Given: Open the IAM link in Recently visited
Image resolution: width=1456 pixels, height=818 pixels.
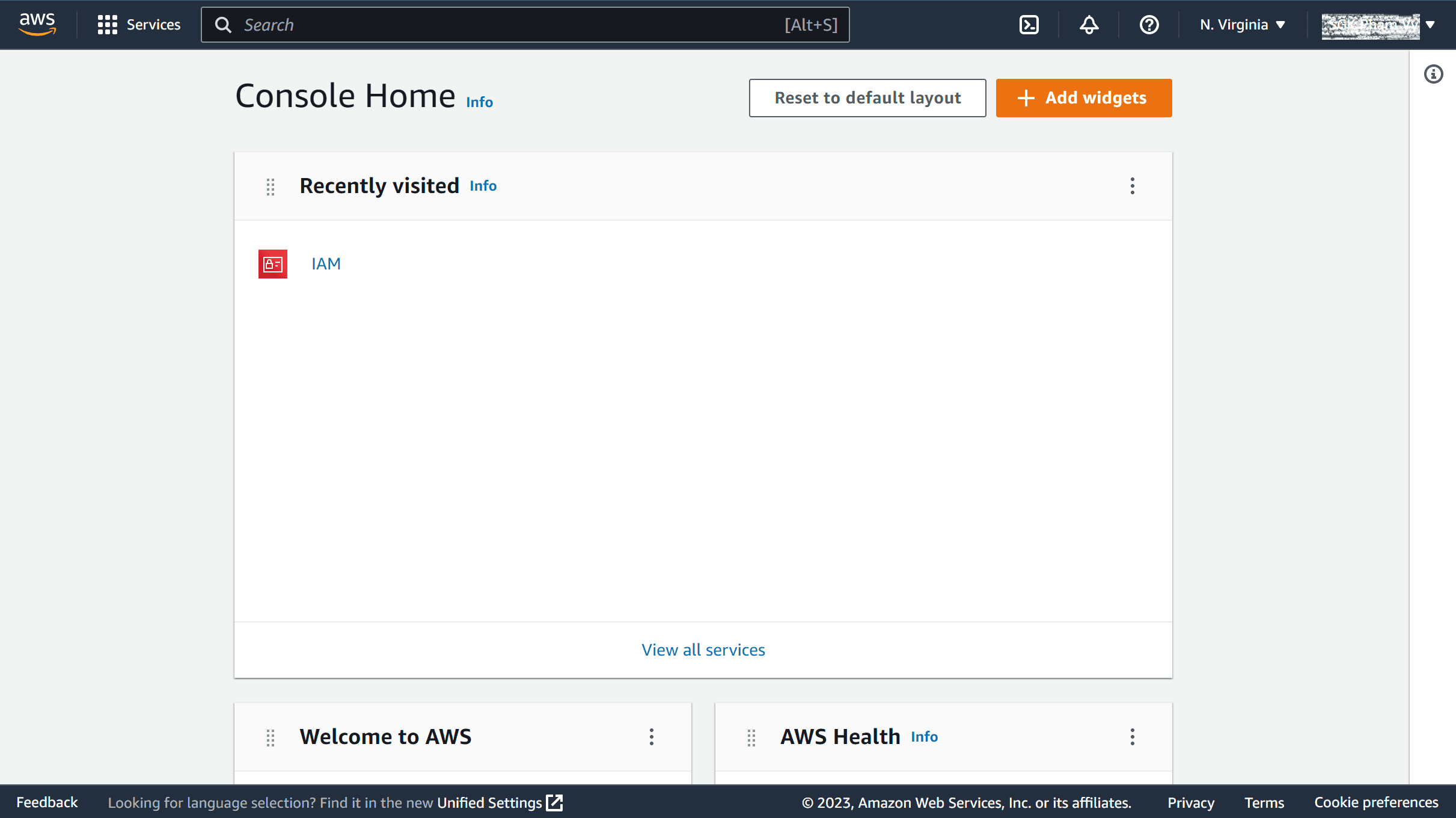Looking at the screenshot, I should [x=326, y=264].
